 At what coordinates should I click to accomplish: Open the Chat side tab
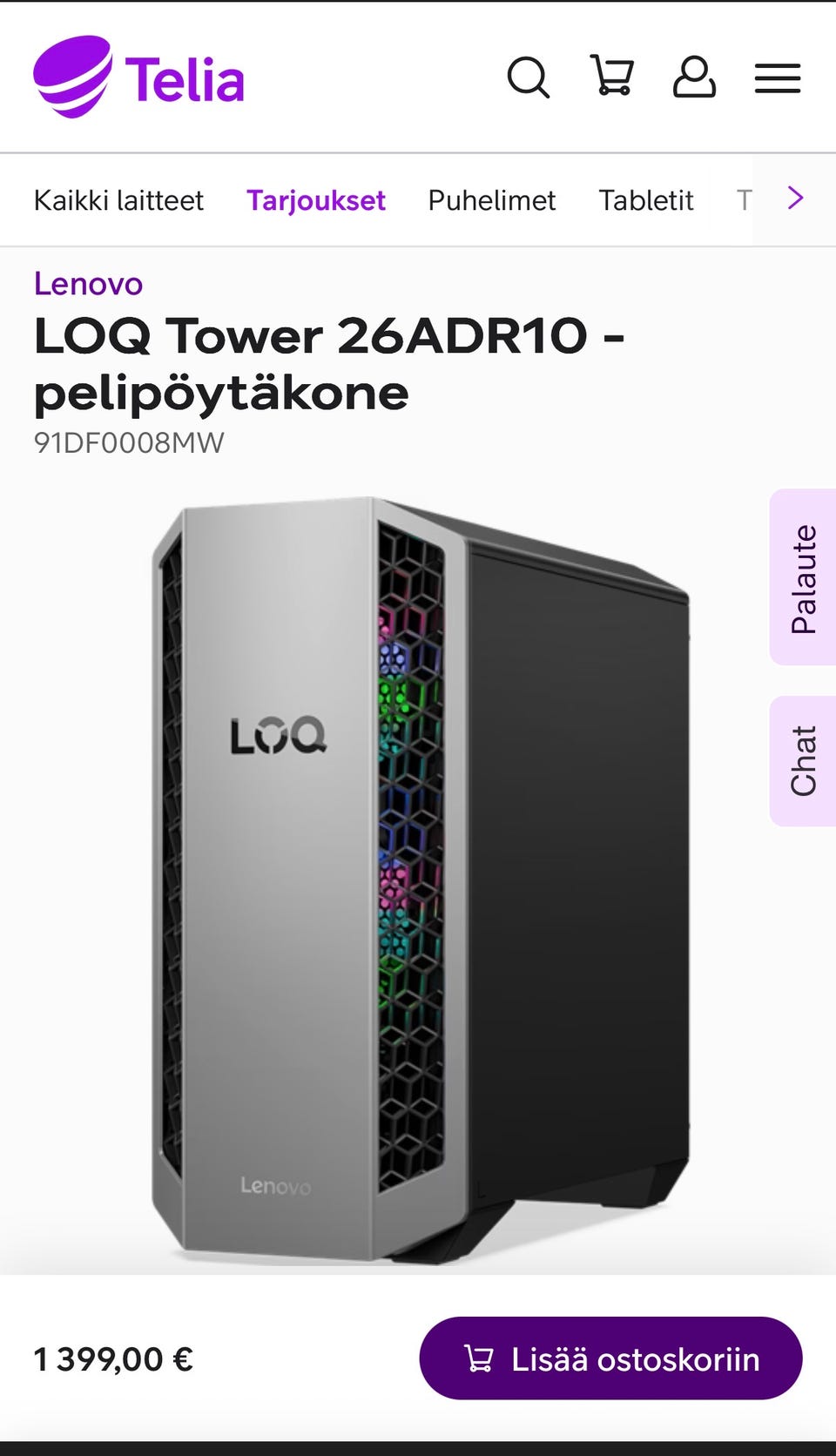click(x=803, y=761)
